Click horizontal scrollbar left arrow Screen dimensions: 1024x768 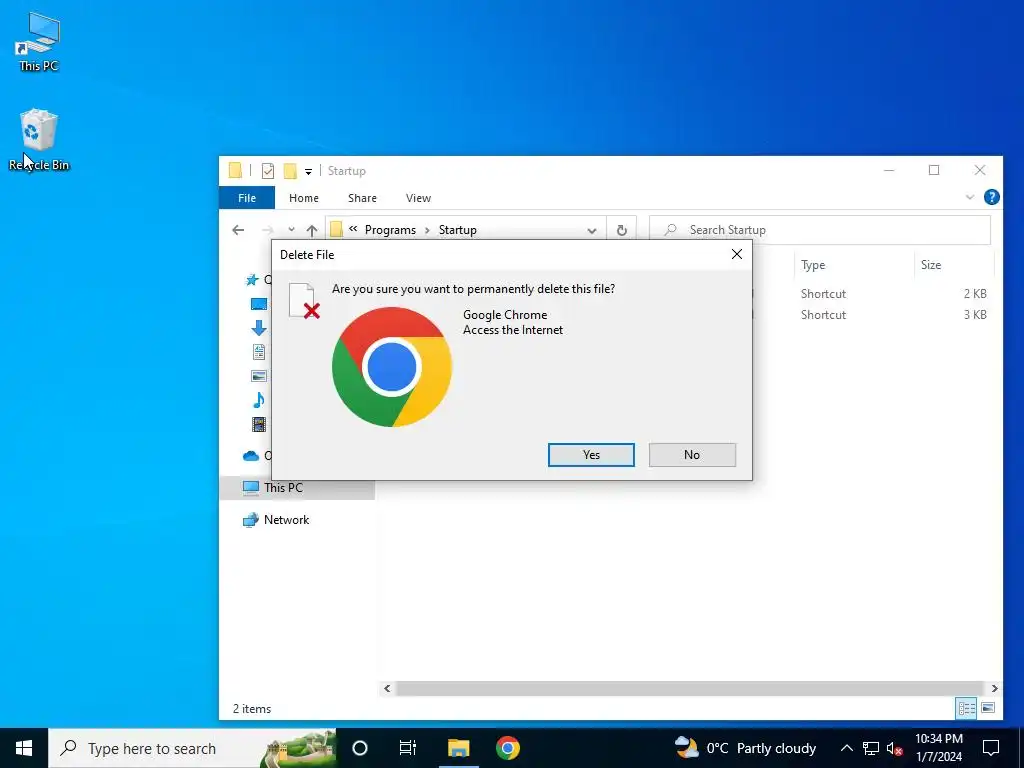pos(387,688)
